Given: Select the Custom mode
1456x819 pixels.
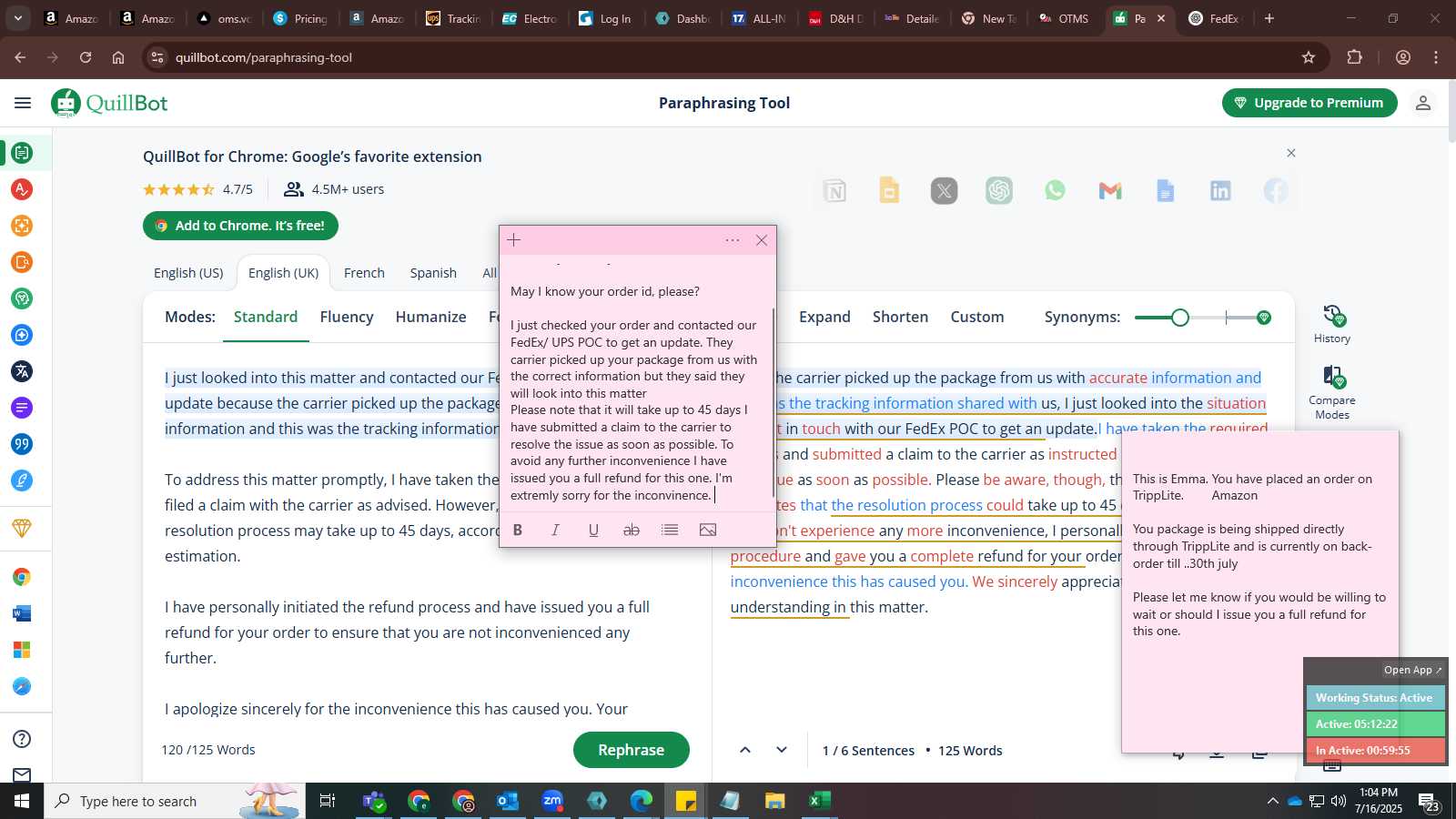Looking at the screenshot, I should tap(977, 317).
